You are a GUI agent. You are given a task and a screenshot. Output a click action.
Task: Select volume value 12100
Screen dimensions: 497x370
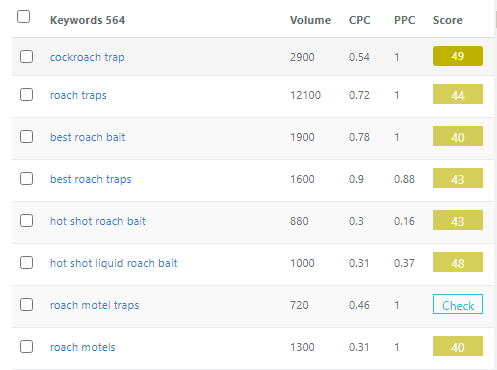[x=305, y=95]
